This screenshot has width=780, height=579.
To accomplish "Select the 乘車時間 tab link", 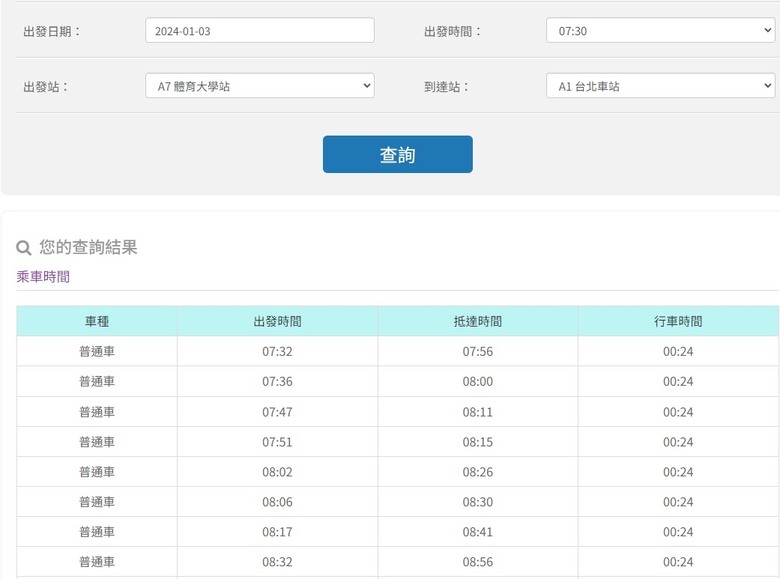I will click(x=43, y=277).
